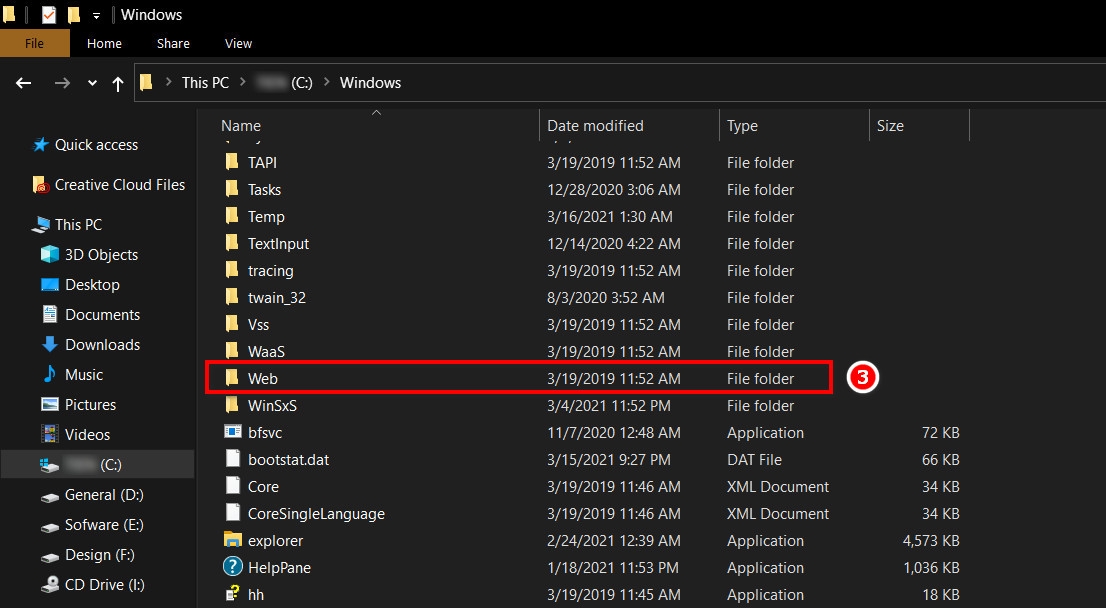Click the 4,573 KB size value
This screenshot has height=608, width=1106.
(931, 541)
